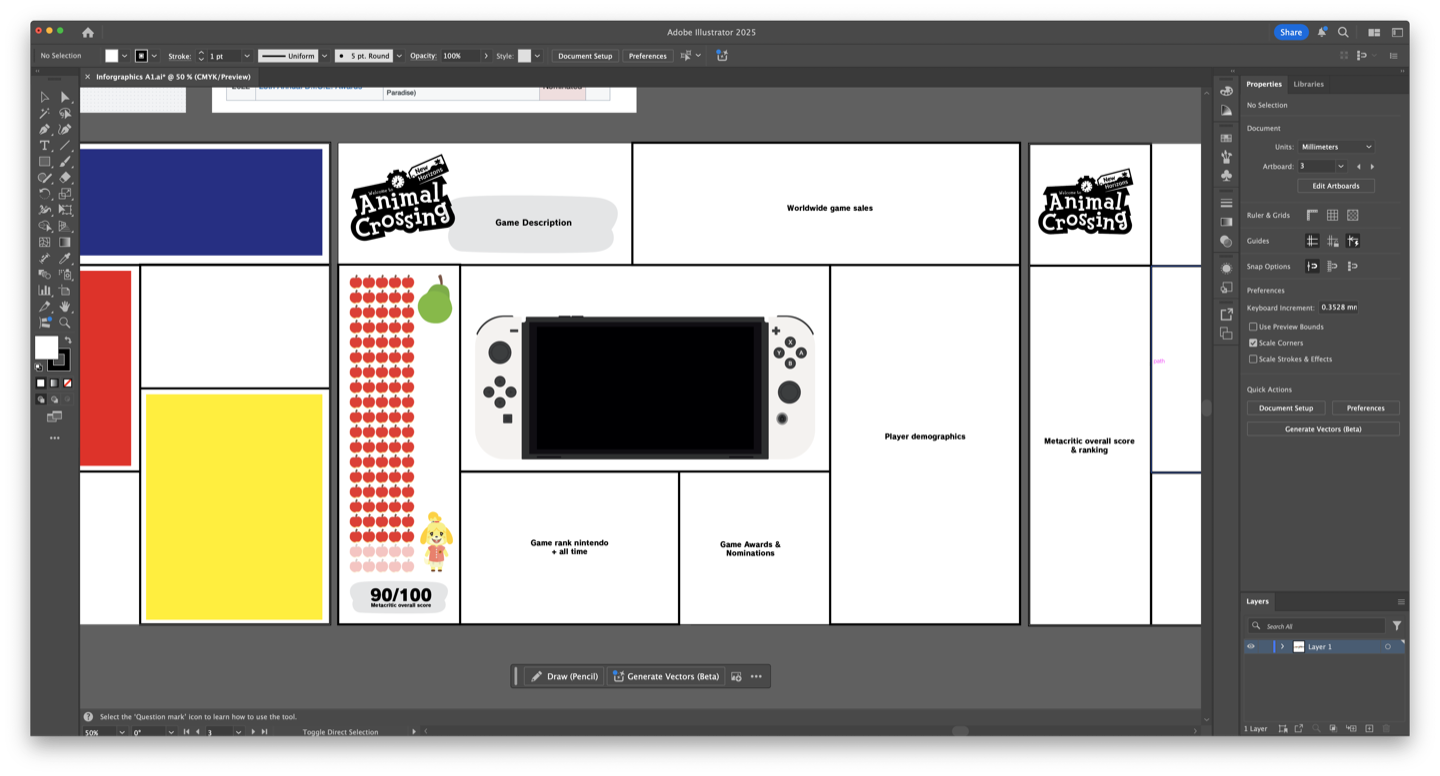Toggle Lock Guides button
Screen dimensions: 1440x776
pyautogui.click(x=1333, y=241)
